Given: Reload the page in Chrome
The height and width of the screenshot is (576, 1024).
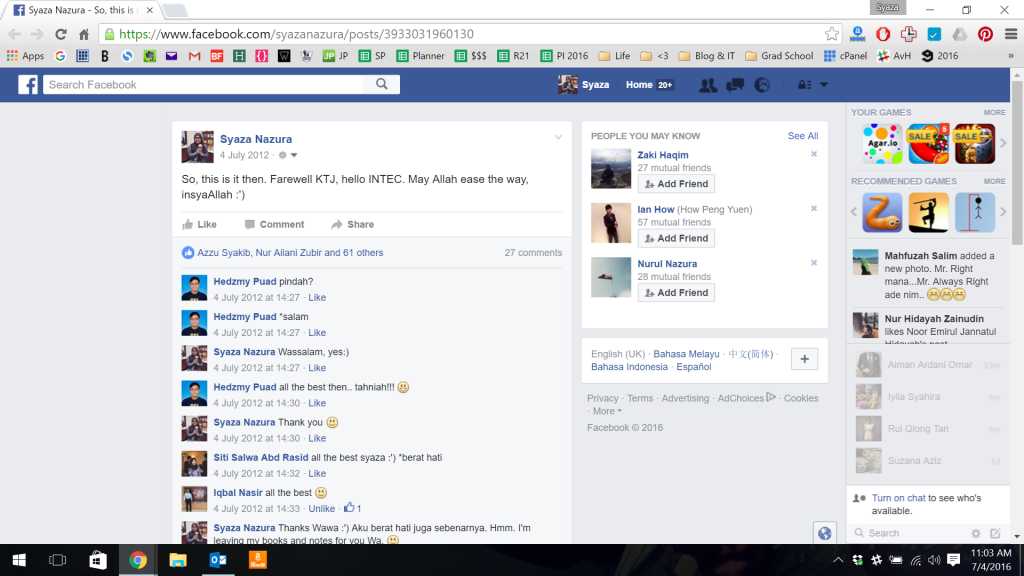Looking at the screenshot, I should tap(61, 34).
